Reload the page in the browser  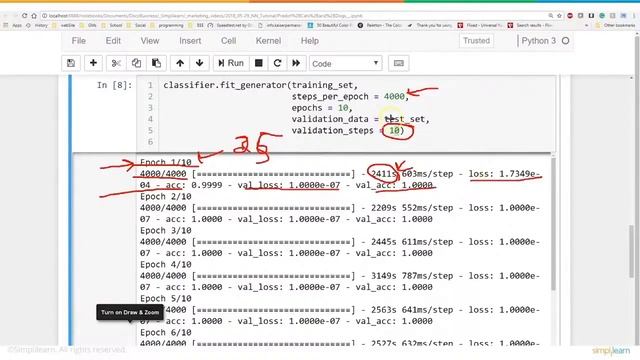click(x=24, y=16)
